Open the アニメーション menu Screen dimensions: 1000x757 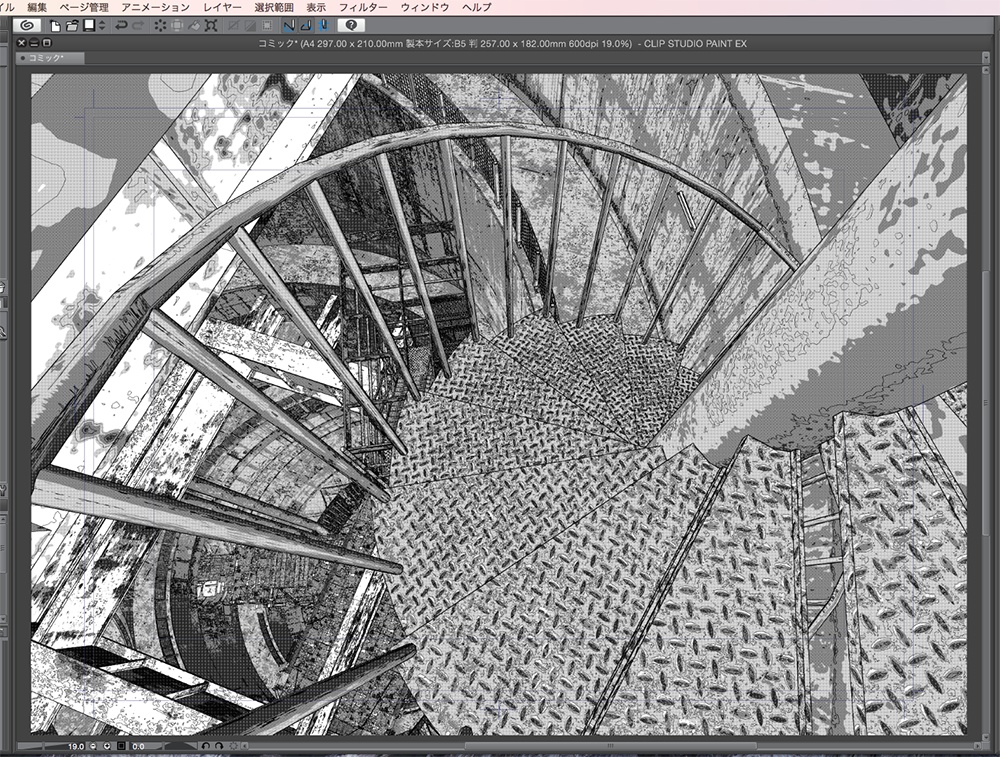point(155,7)
